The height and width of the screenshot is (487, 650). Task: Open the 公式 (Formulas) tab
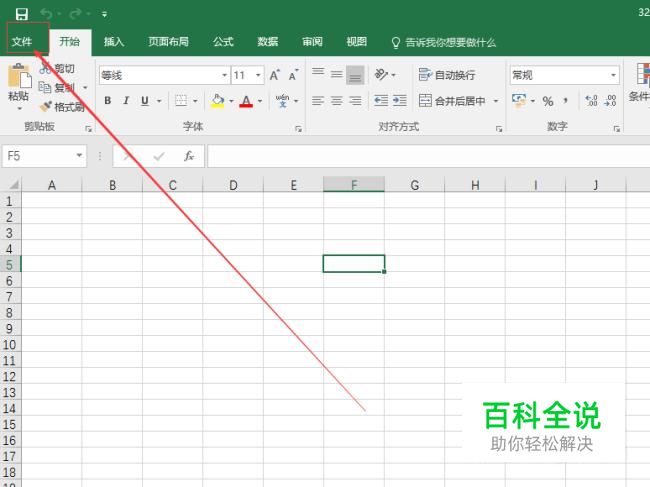point(223,41)
